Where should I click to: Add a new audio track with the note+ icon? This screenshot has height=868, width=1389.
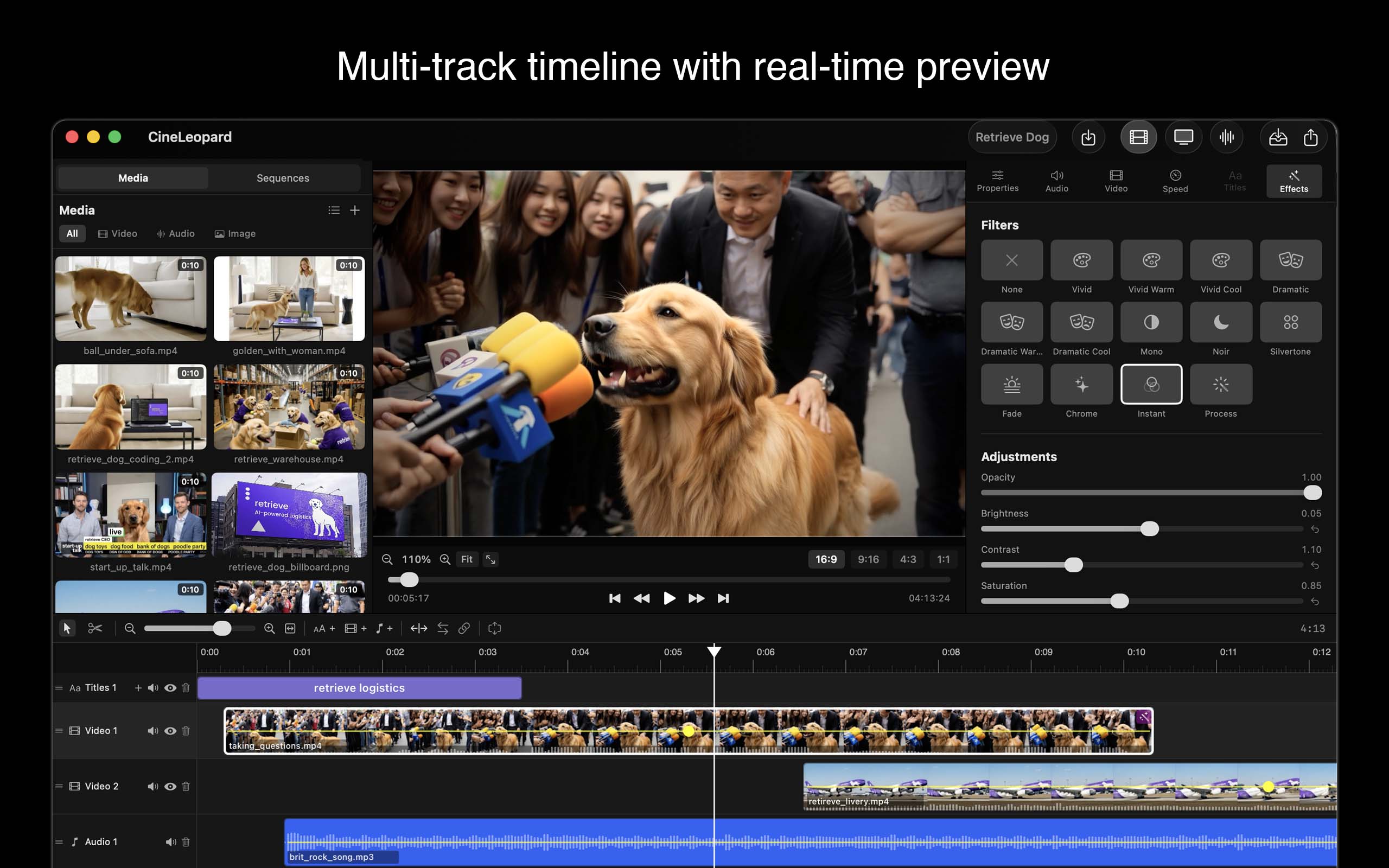coord(384,628)
